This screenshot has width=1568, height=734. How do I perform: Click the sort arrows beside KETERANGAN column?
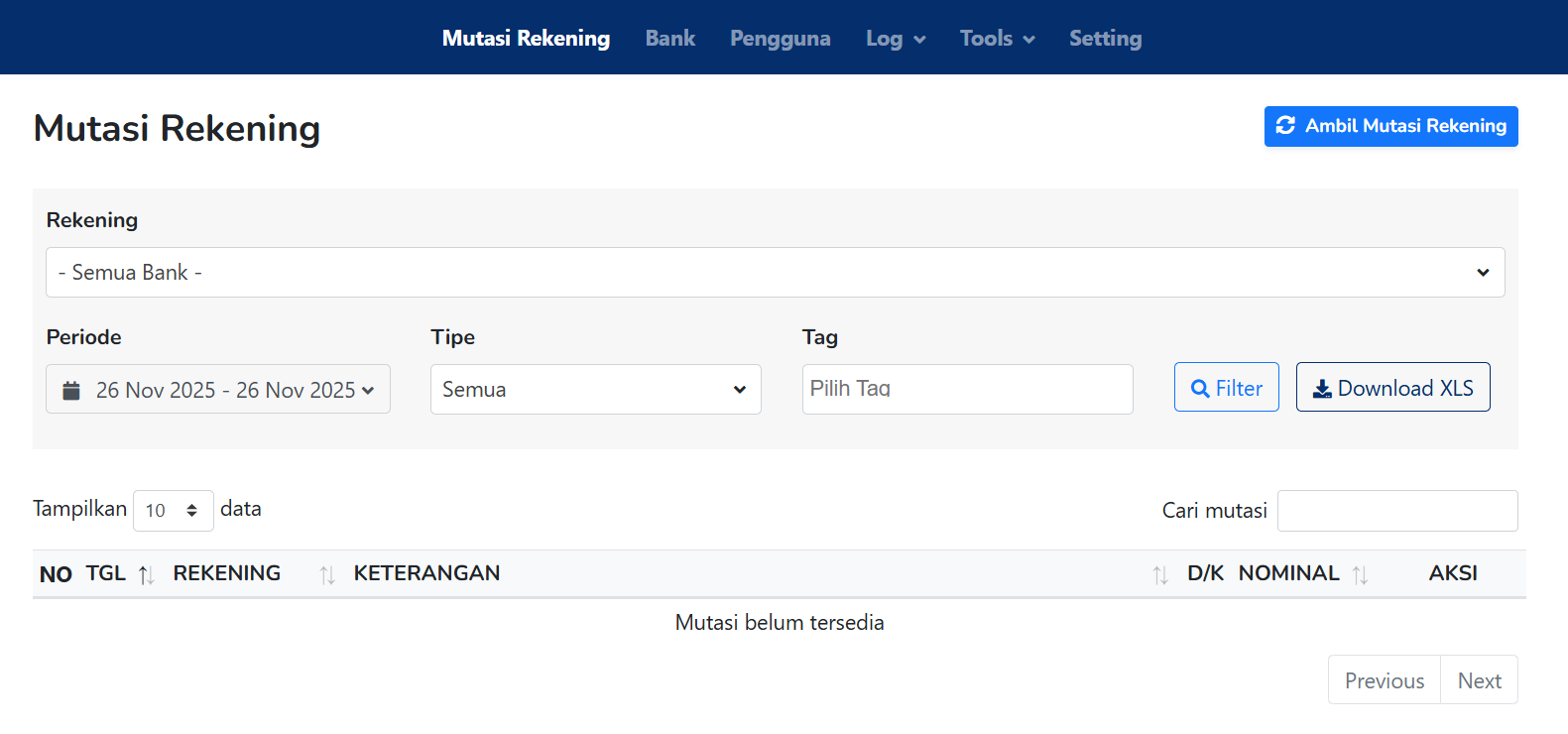point(1159,575)
